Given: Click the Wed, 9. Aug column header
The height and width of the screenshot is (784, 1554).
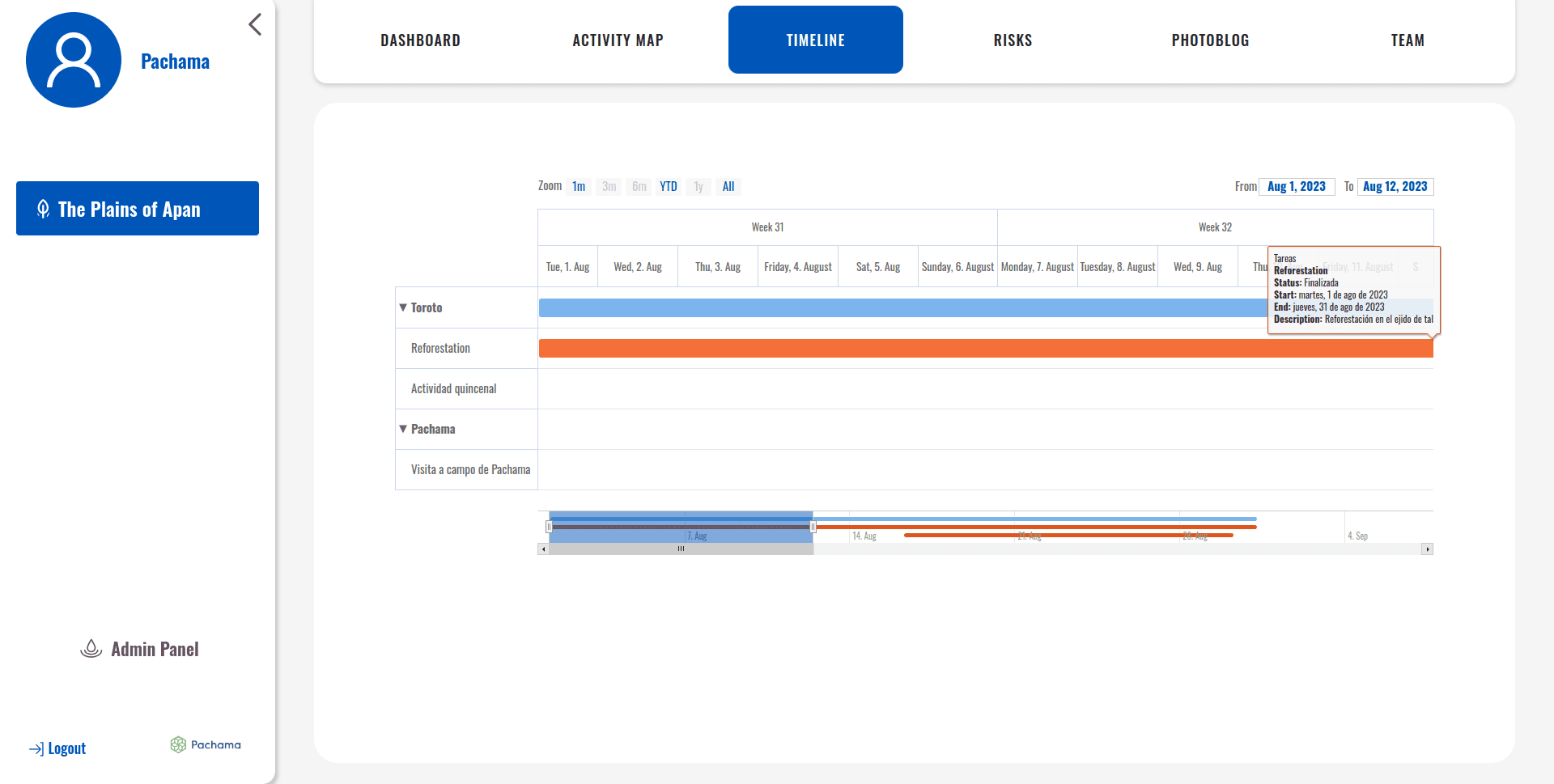Looking at the screenshot, I should coord(1198,267).
